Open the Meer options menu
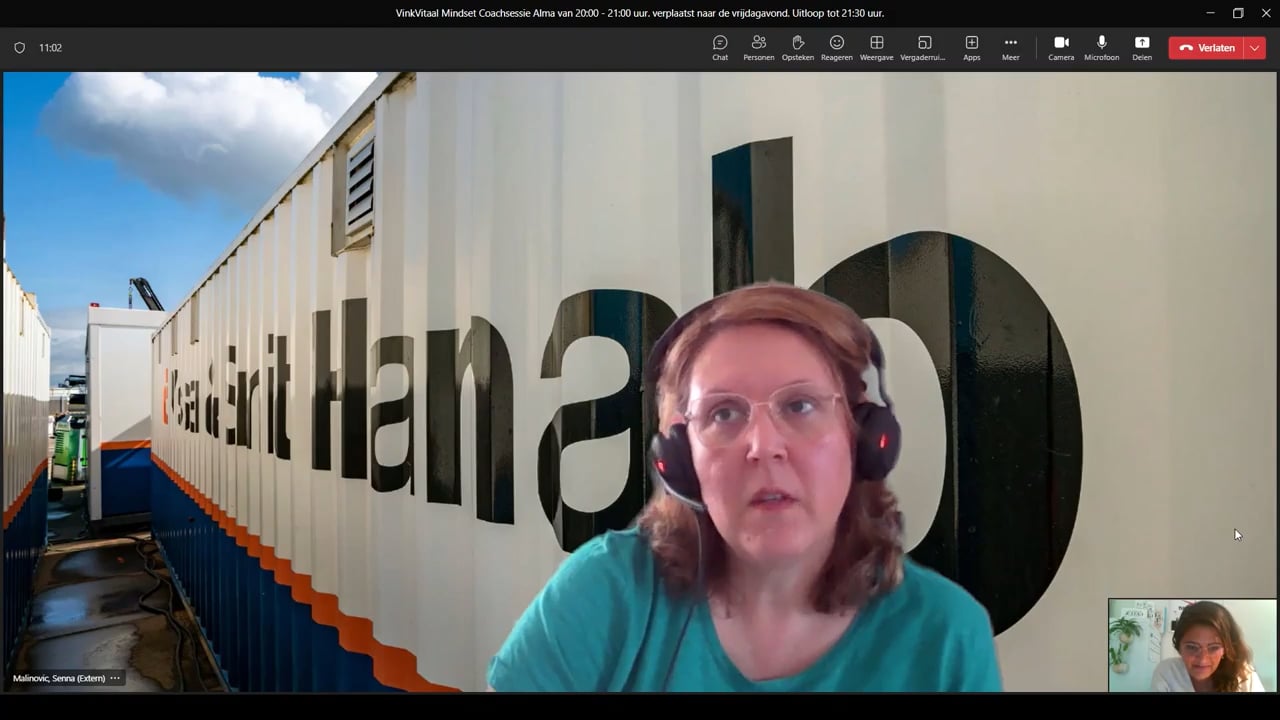This screenshot has height=720, width=1280. coord(1011,48)
